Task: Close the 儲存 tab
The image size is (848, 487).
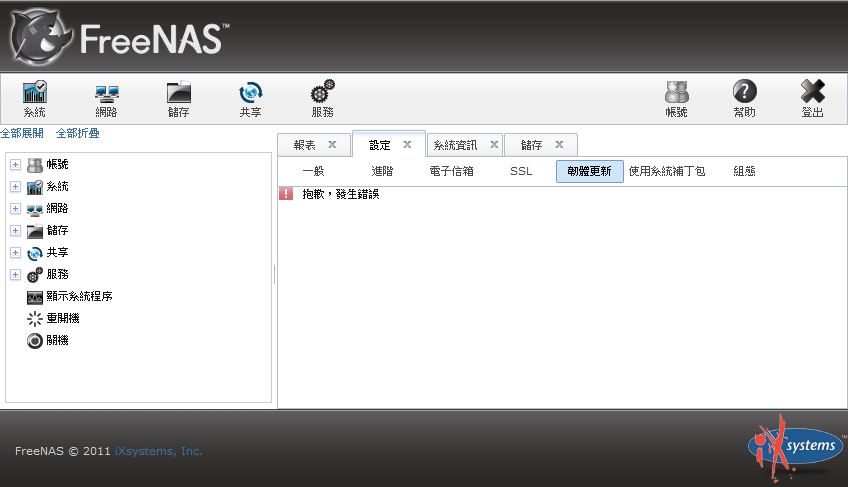Action: click(559, 145)
